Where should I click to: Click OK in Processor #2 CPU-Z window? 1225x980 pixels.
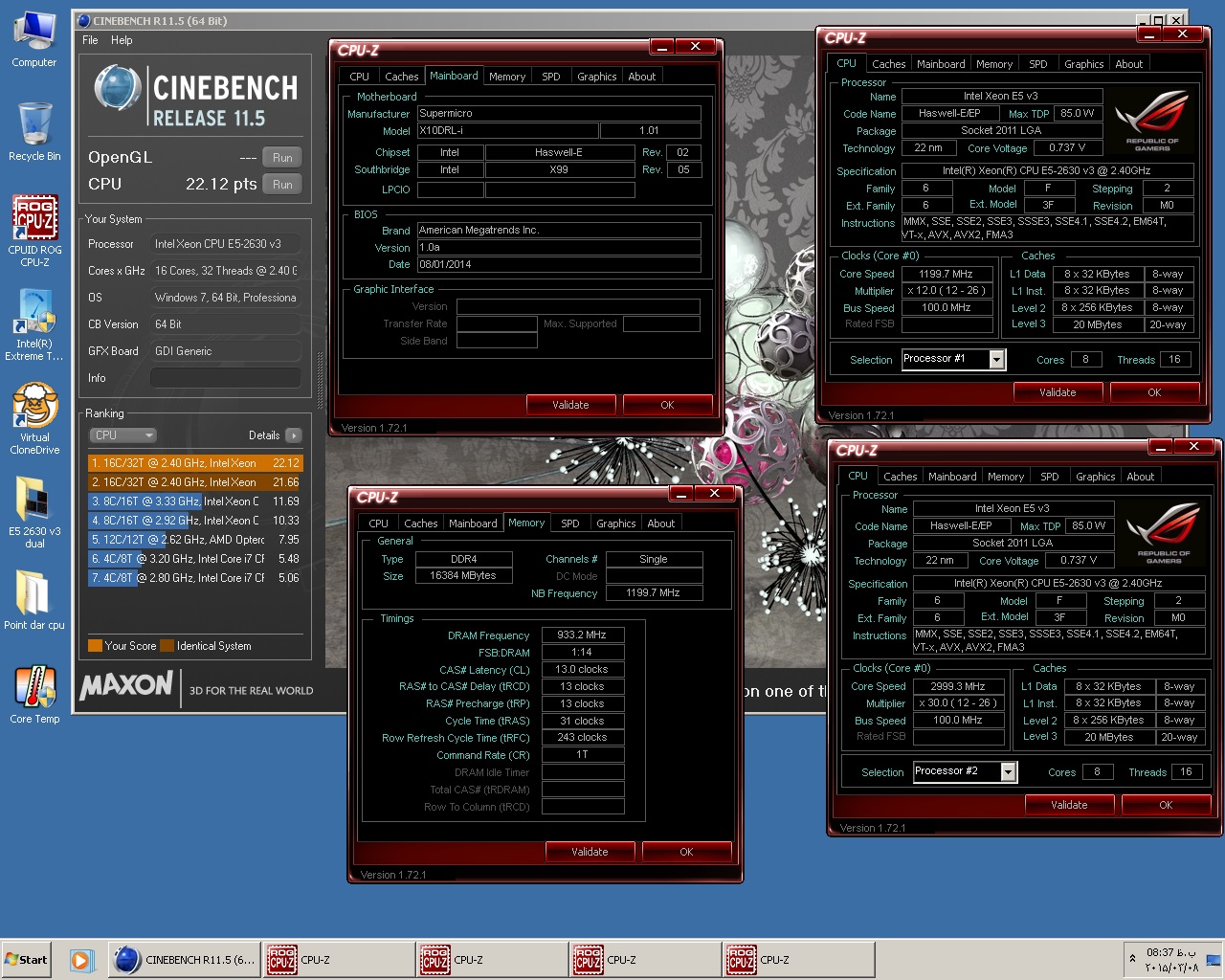pyautogui.click(x=1166, y=805)
